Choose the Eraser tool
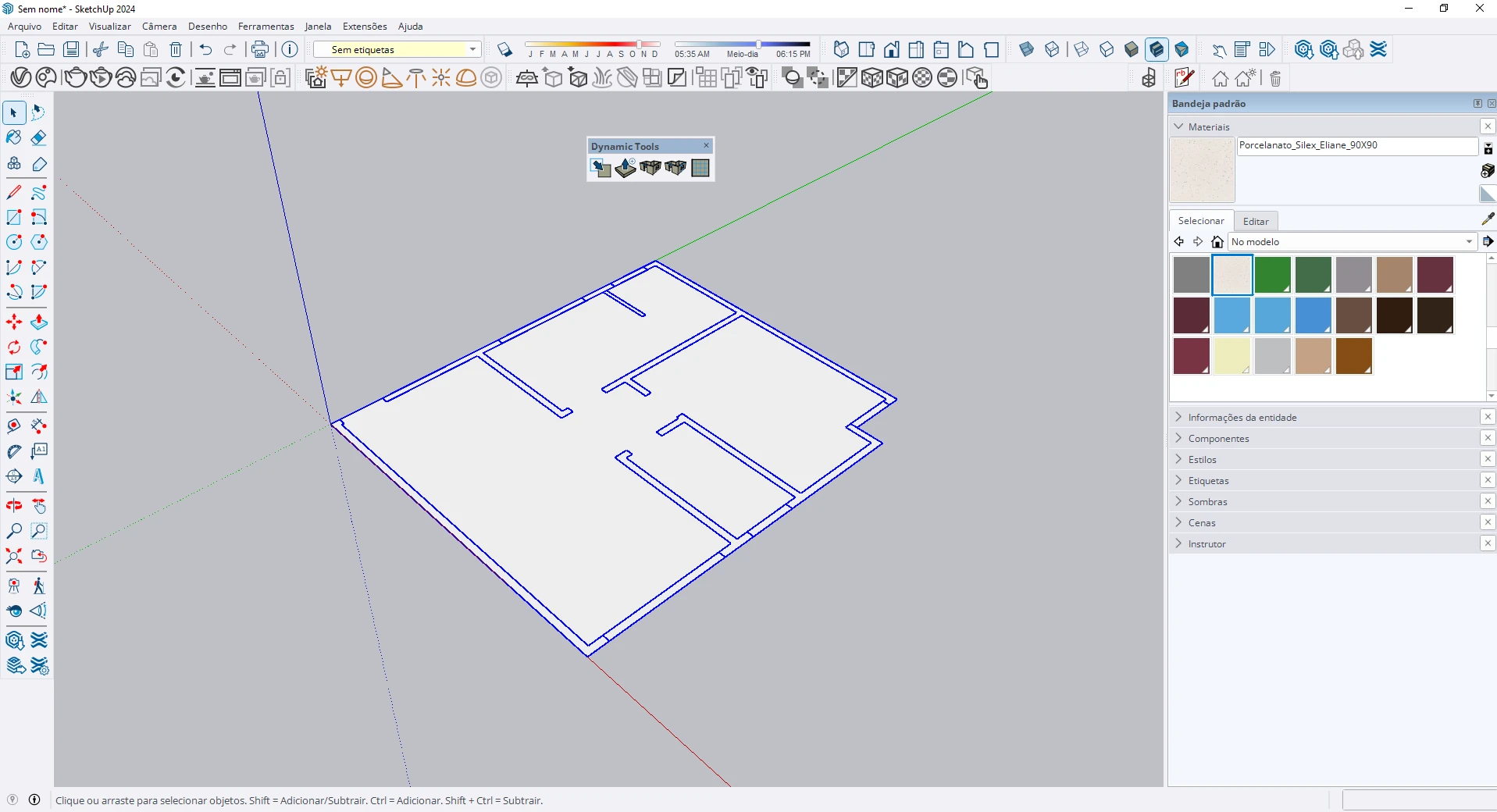 pyautogui.click(x=39, y=138)
